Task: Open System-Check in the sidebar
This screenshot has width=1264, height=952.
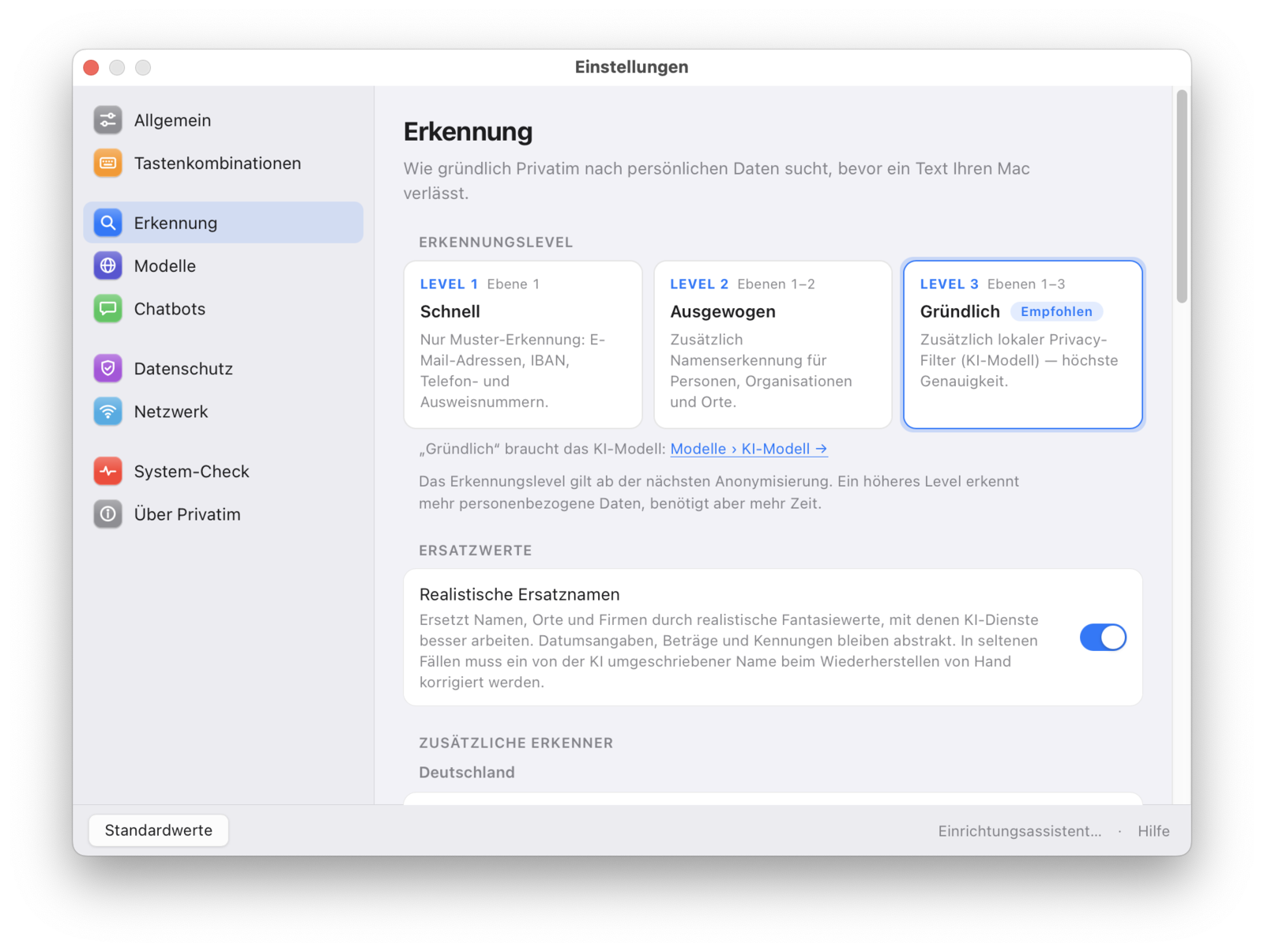Action: [223, 471]
